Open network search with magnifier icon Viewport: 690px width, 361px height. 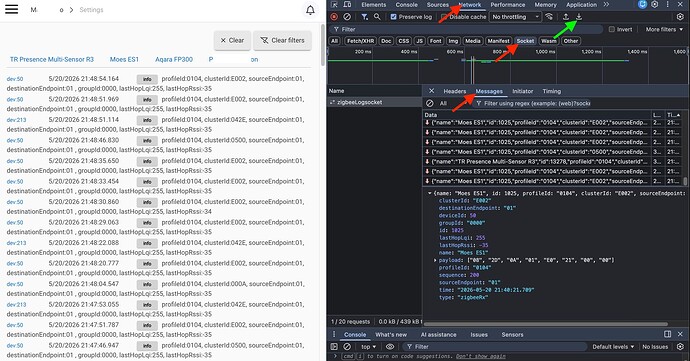point(377,17)
